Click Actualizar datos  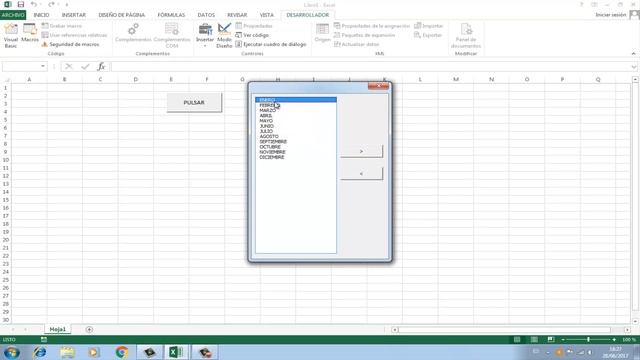click(x=357, y=44)
